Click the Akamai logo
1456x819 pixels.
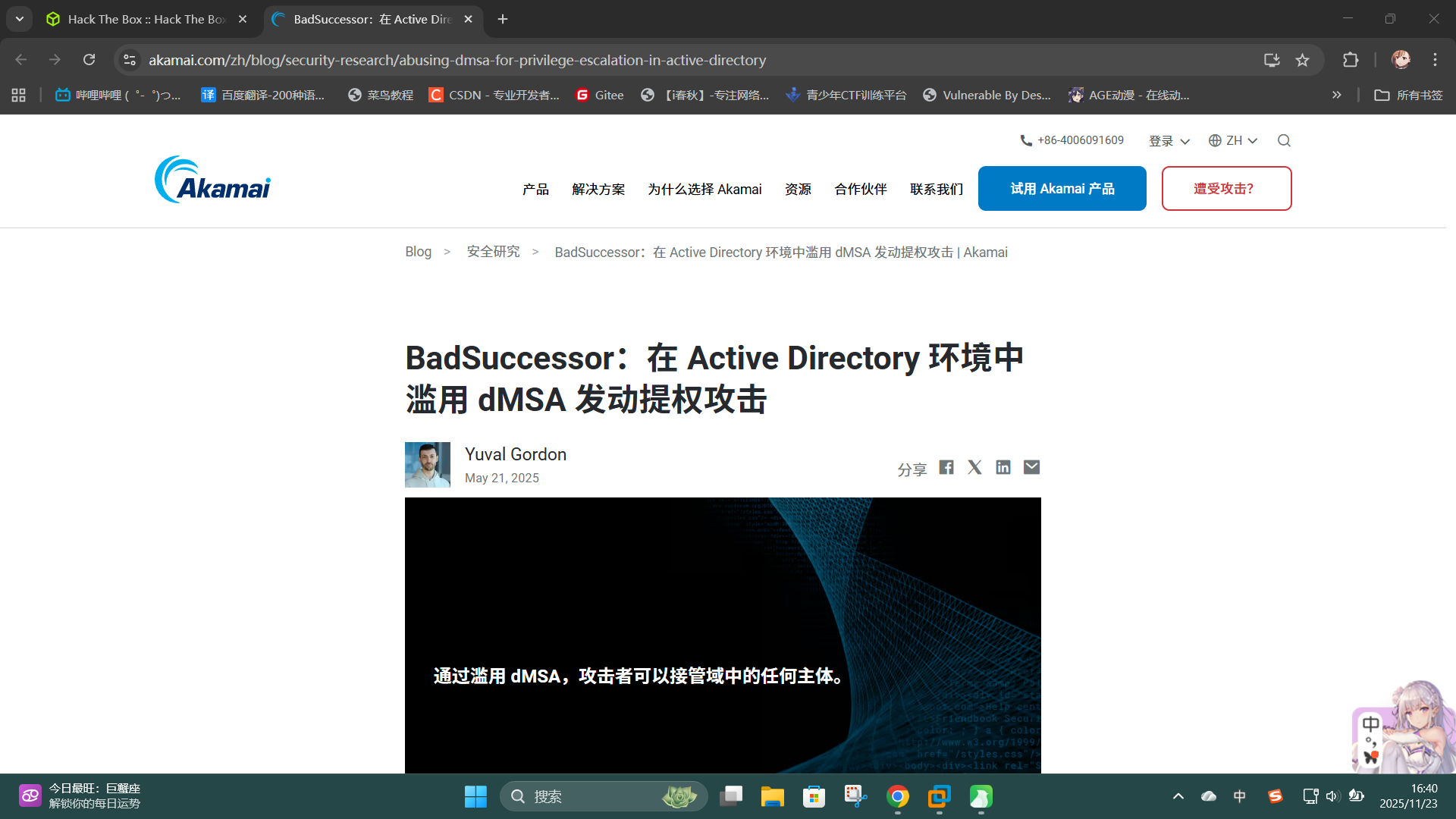tap(212, 180)
